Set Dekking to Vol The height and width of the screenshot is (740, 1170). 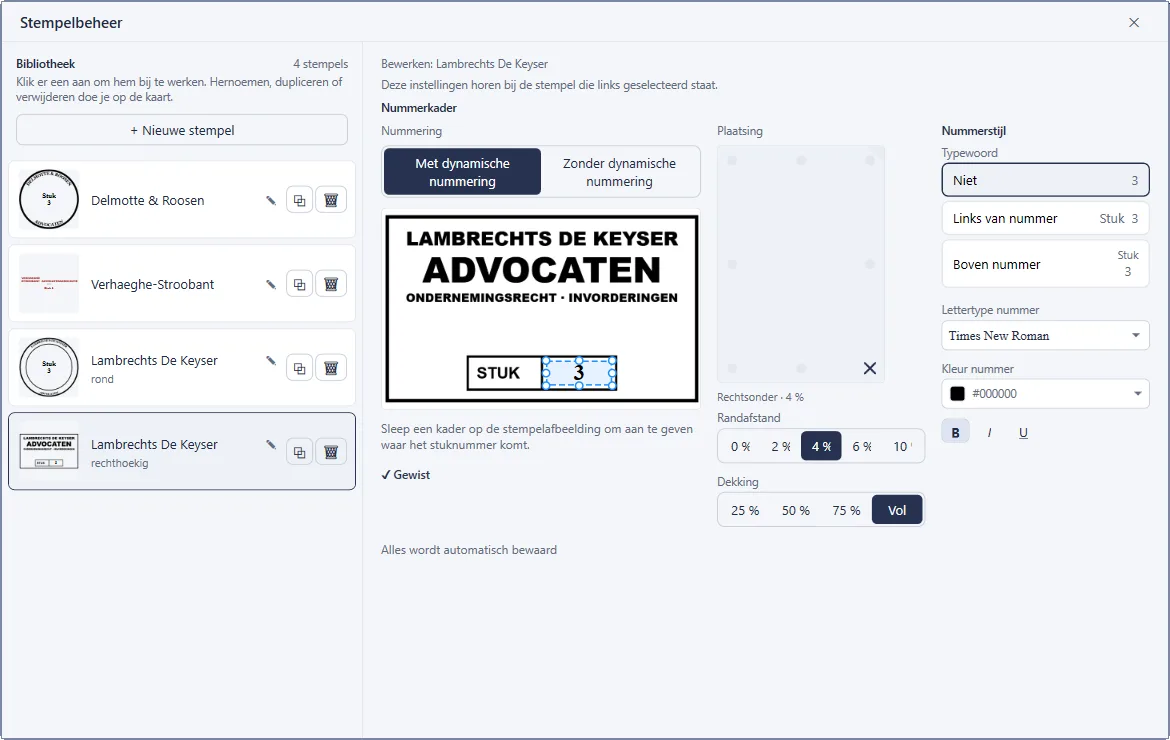(x=897, y=510)
